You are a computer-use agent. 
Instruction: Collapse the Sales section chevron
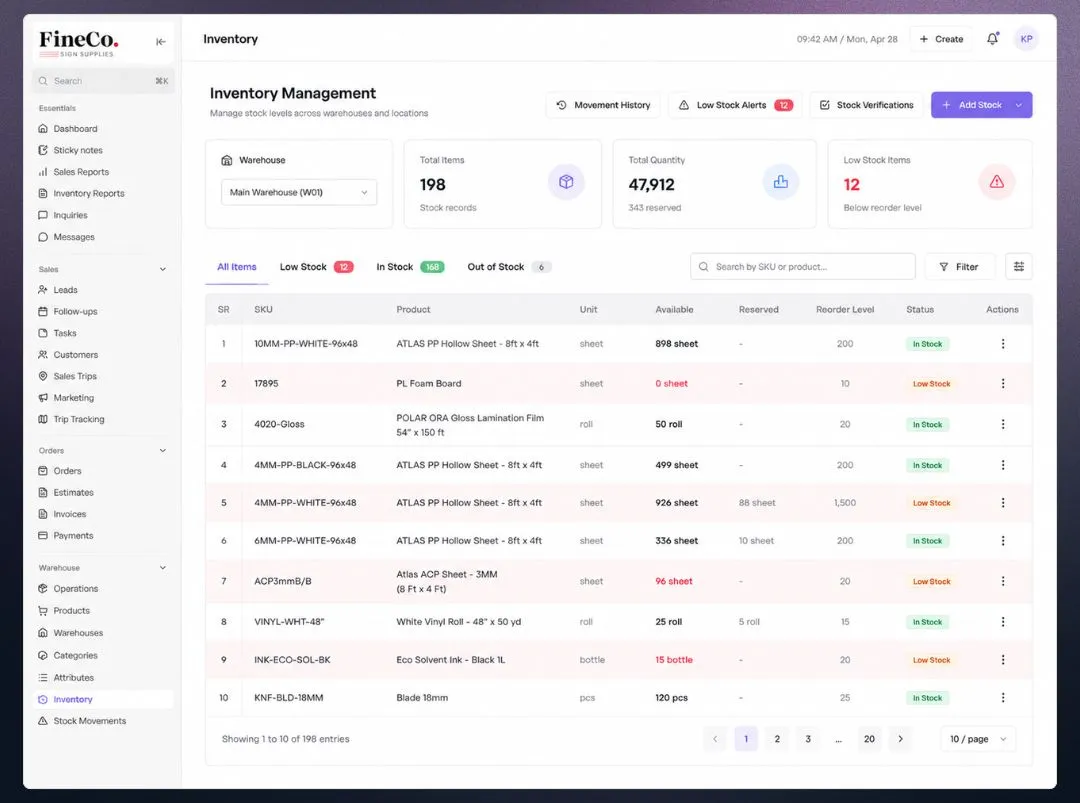point(163,269)
